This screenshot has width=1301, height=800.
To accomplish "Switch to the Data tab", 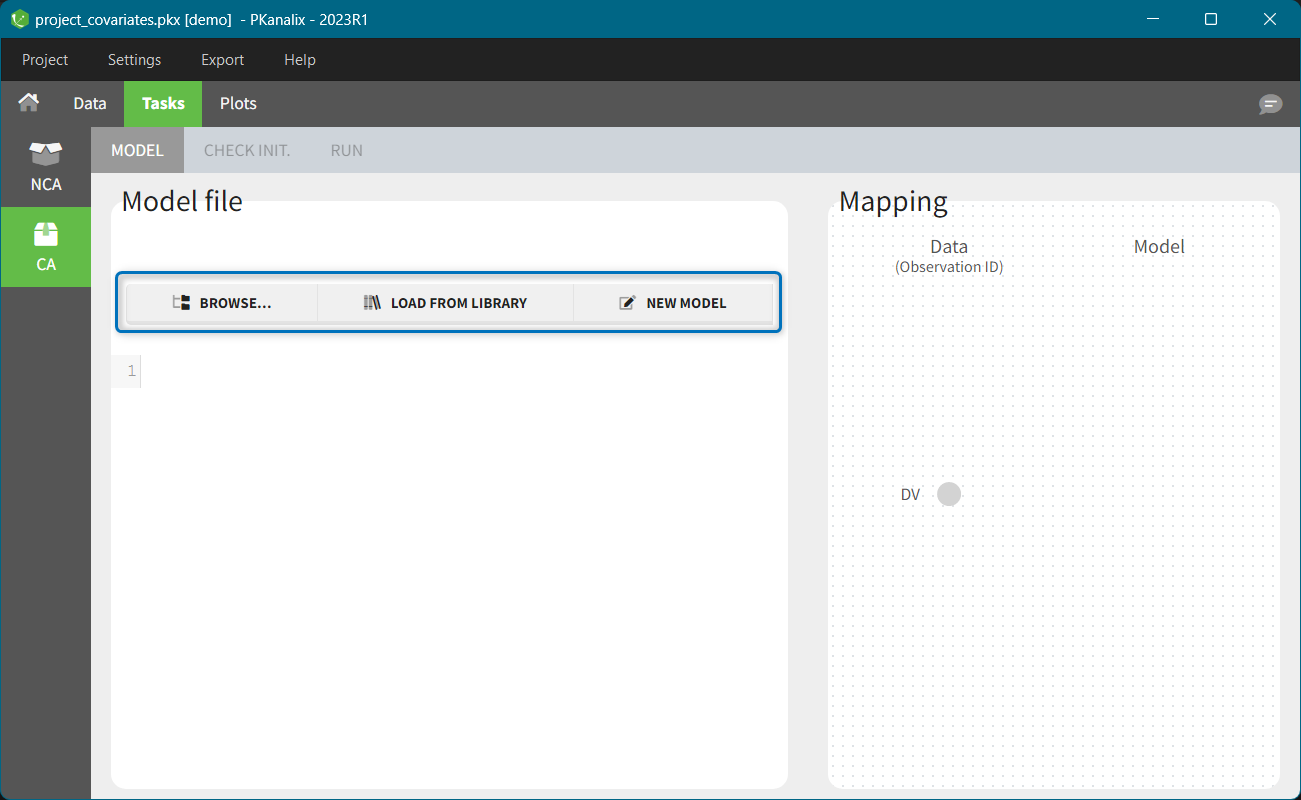I will point(90,103).
